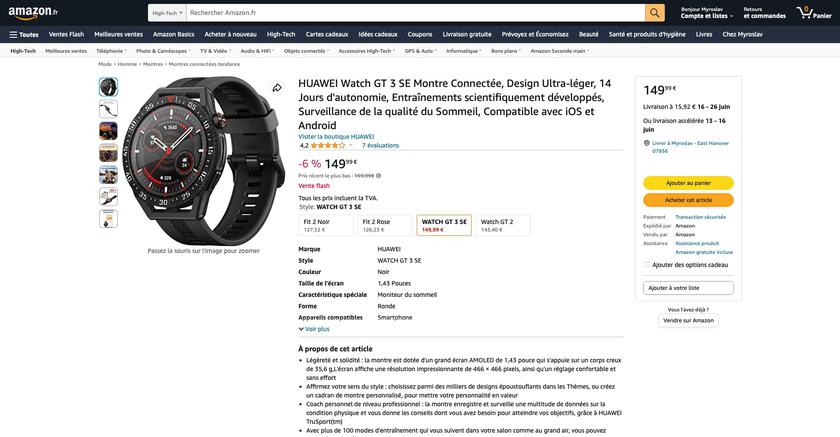The width and height of the screenshot is (840, 437).
Task: Select the first watch thumbnail image
Action: 108,87
